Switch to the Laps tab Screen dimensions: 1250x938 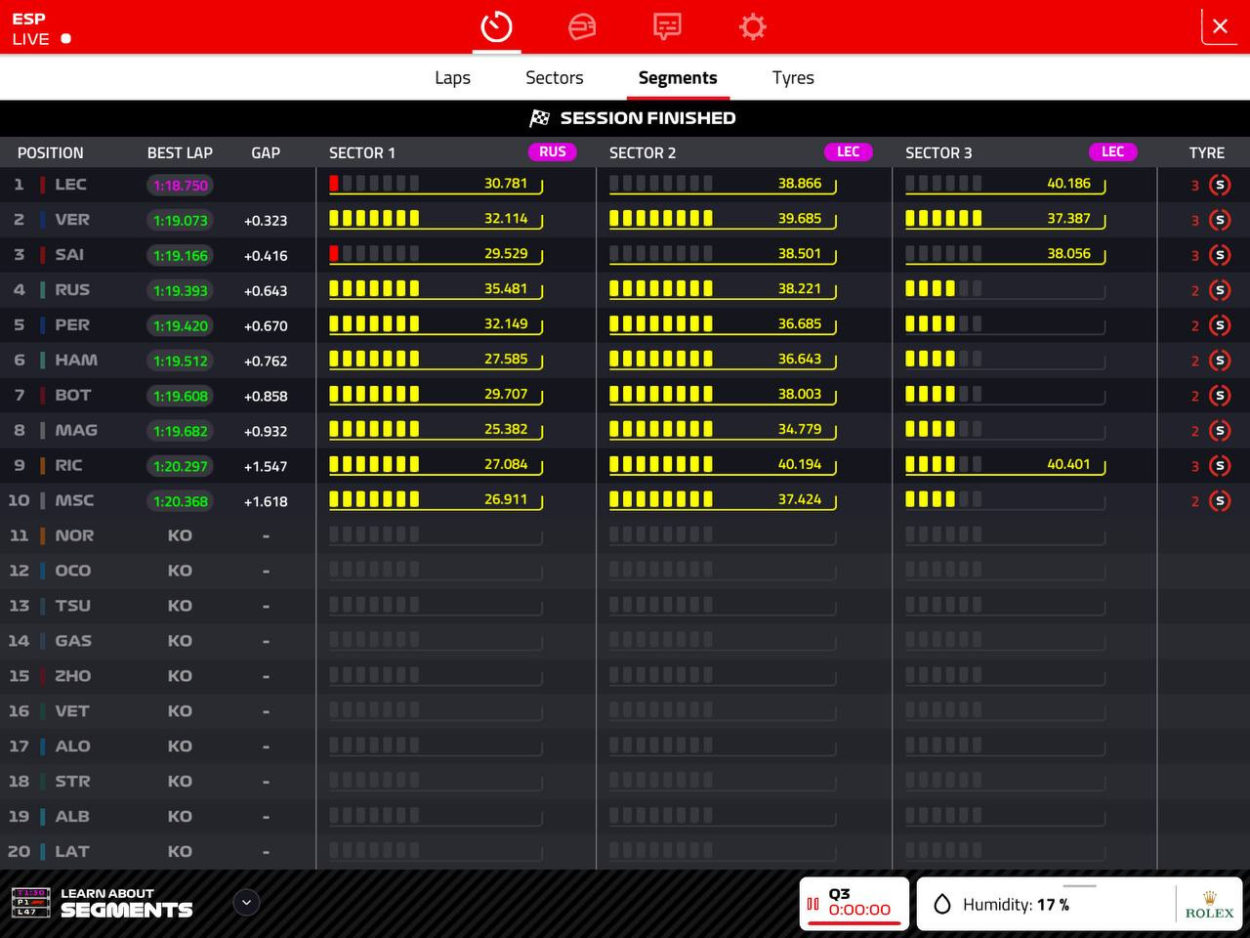(453, 78)
